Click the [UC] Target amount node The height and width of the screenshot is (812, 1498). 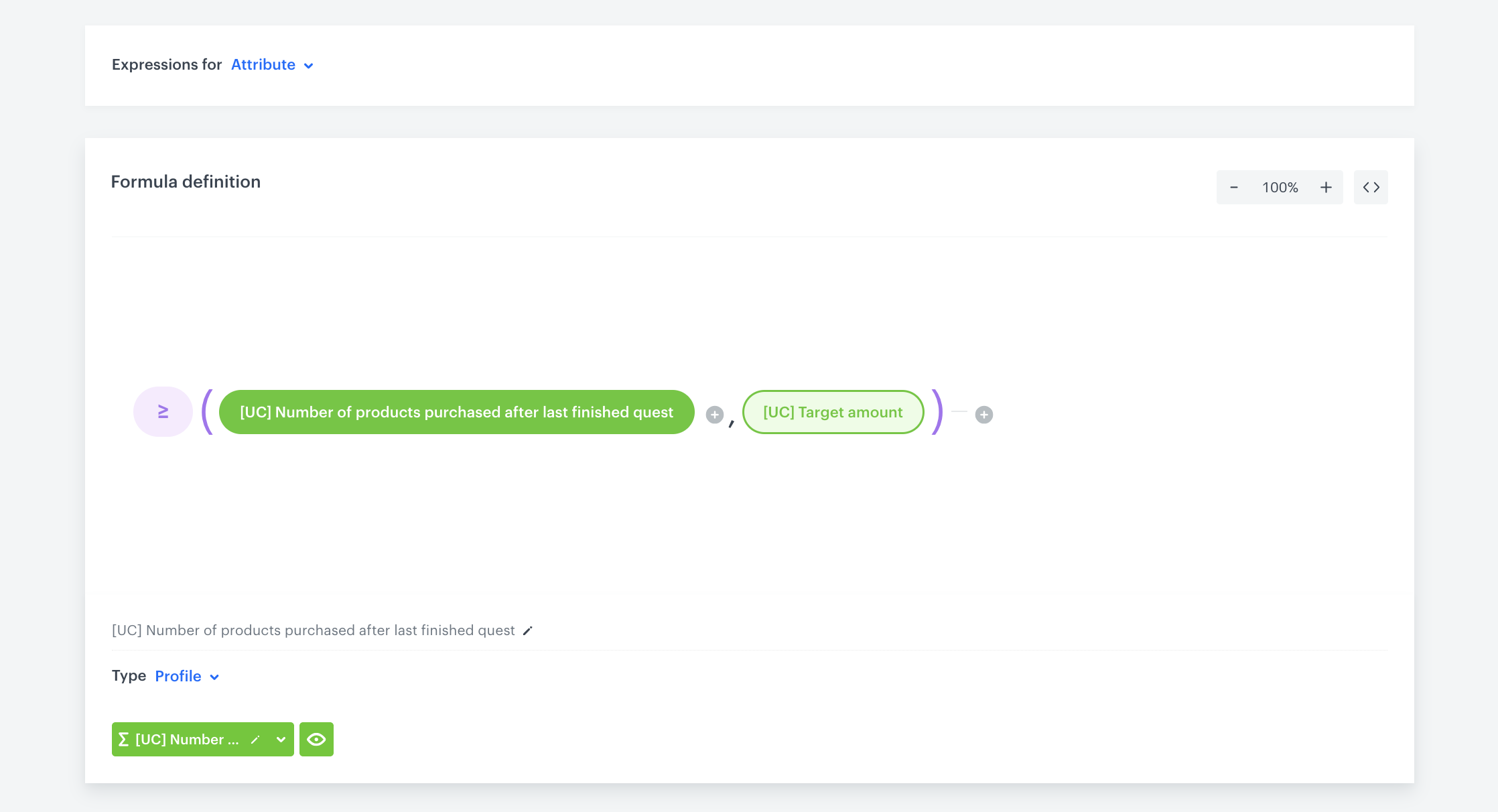(x=832, y=411)
